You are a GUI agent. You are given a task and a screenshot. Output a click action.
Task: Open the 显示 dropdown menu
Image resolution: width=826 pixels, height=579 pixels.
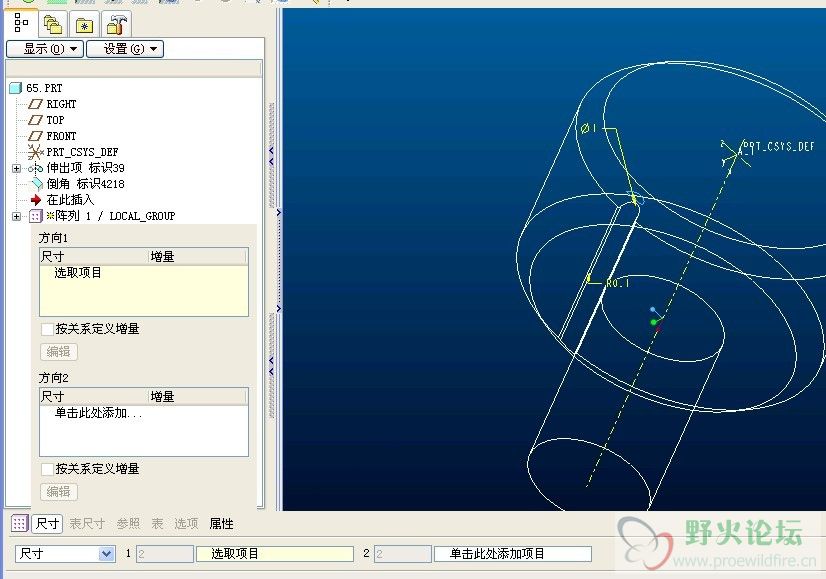tap(45, 49)
